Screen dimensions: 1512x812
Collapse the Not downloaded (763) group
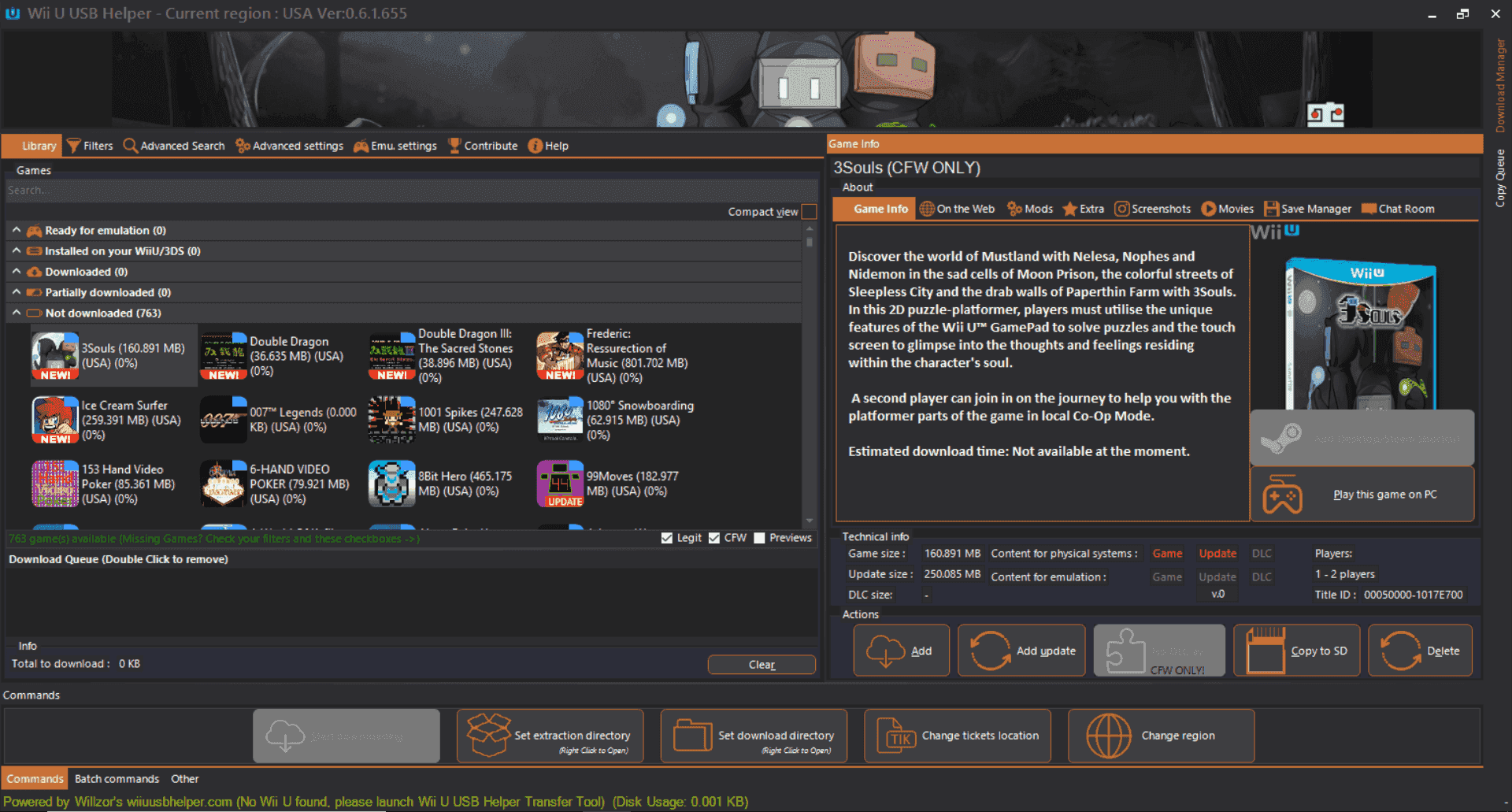click(x=17, y=312)
